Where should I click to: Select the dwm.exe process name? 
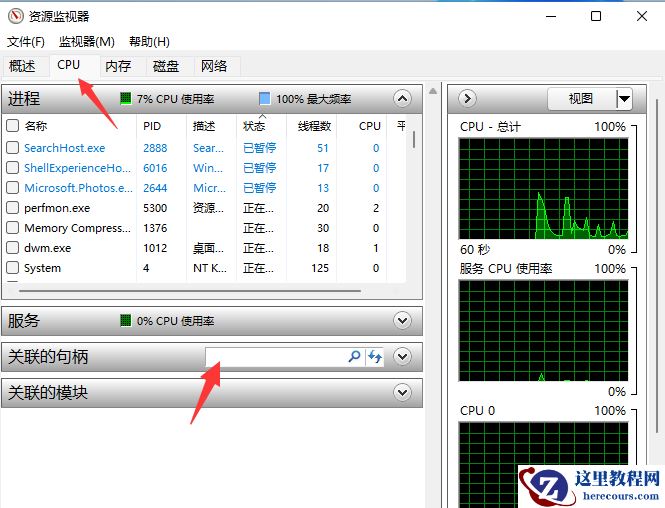coord(48,248)
